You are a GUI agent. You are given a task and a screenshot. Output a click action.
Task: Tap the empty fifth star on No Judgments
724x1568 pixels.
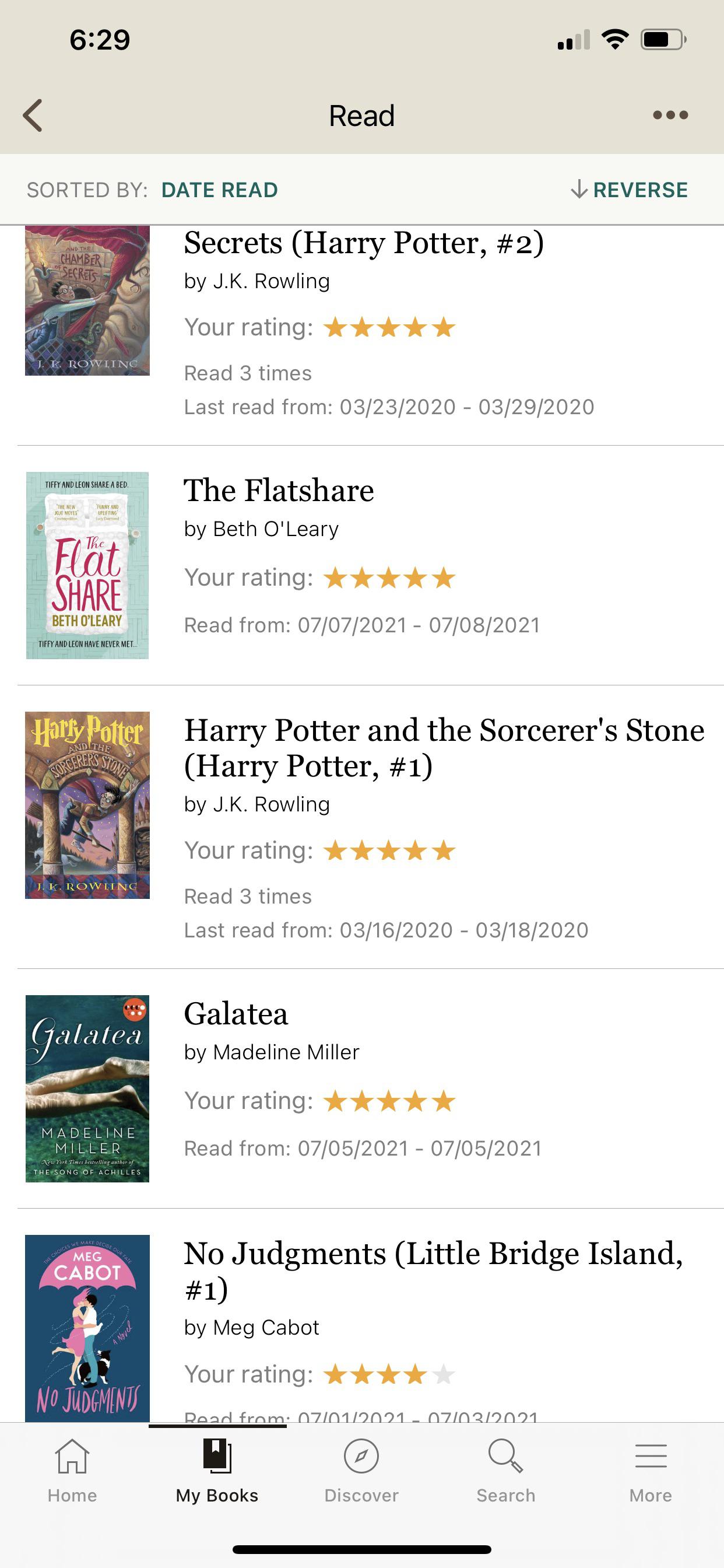pos(443,1374)
